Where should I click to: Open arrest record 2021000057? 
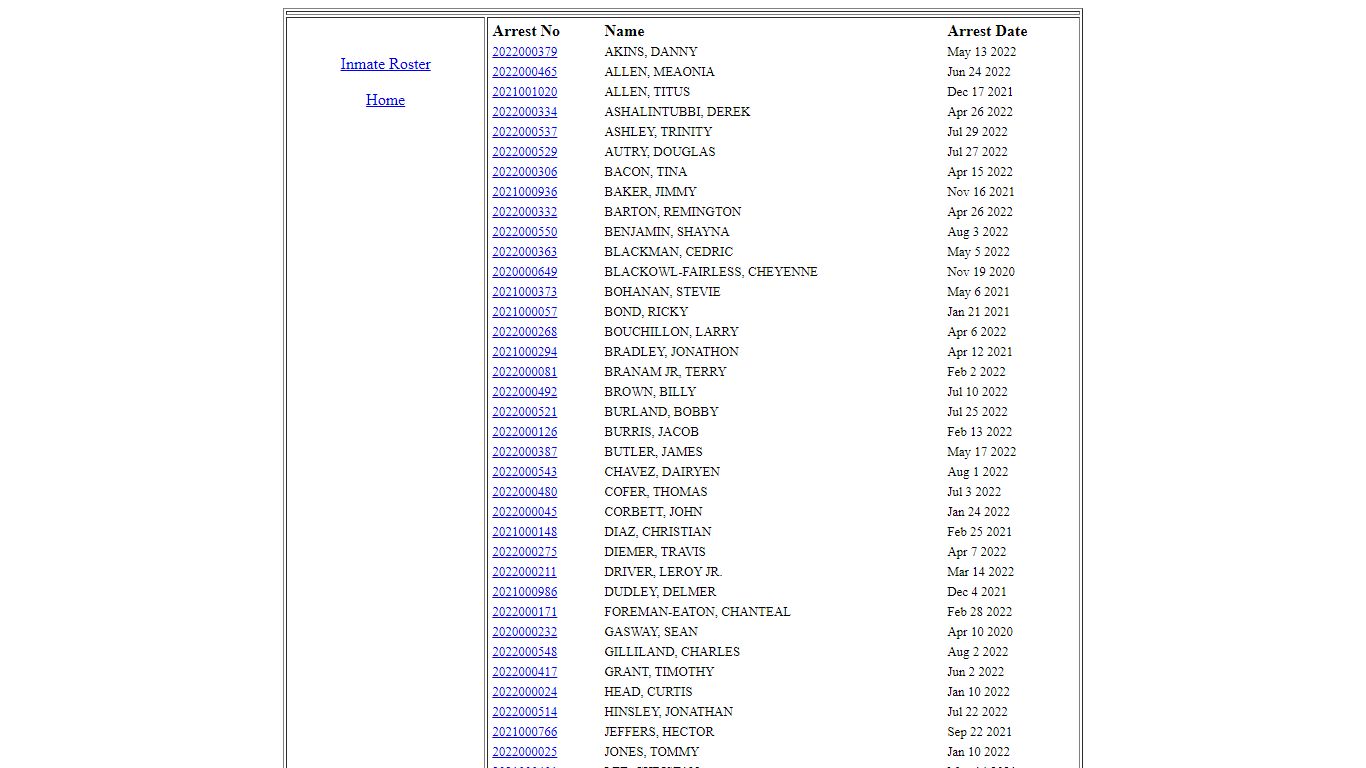pos(524,312)
